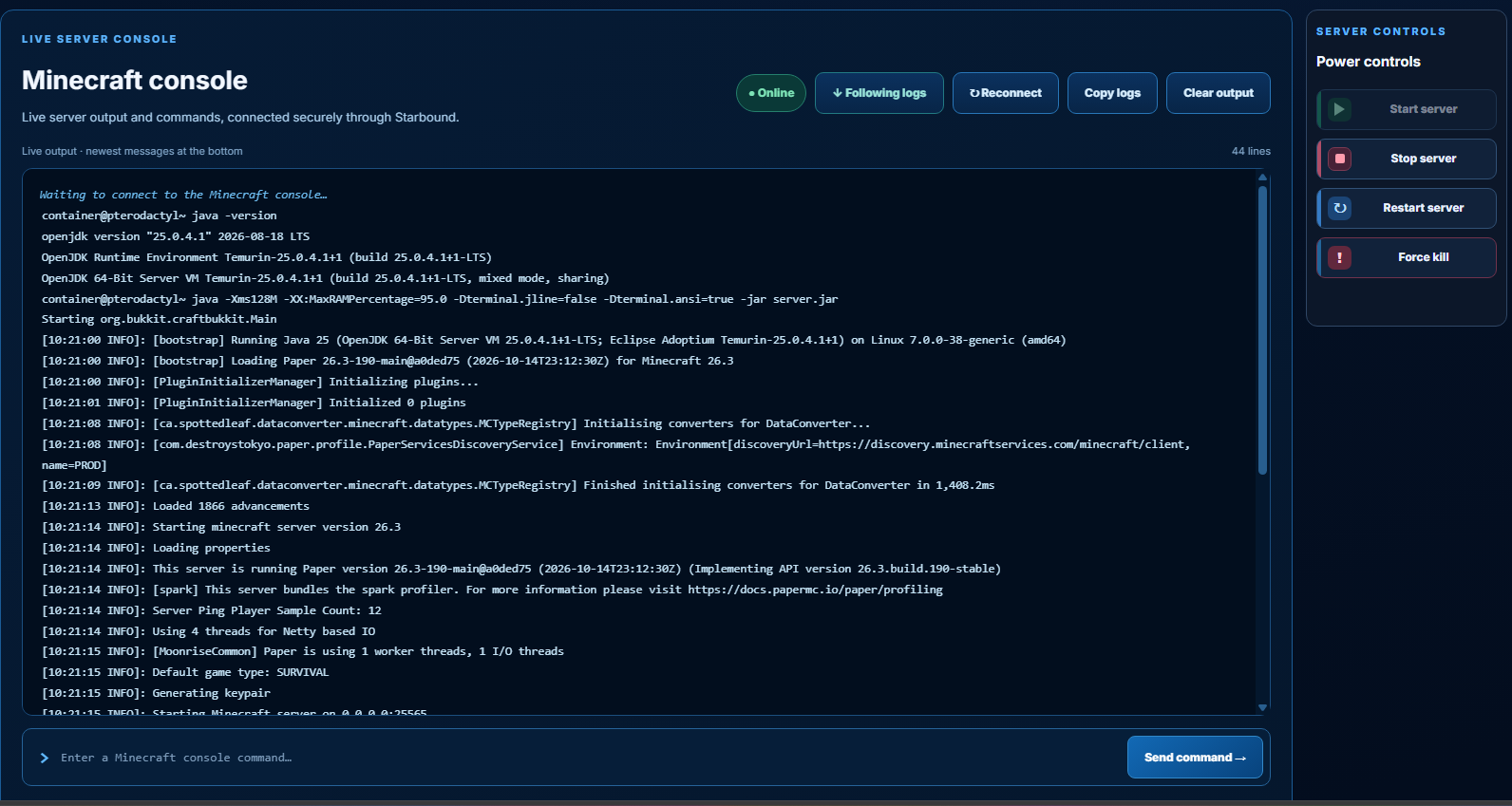The width and height of the screenshot is (1512, 806).
Task: Click the exclamation icon for Force kill
Action: click(1339, 257)
